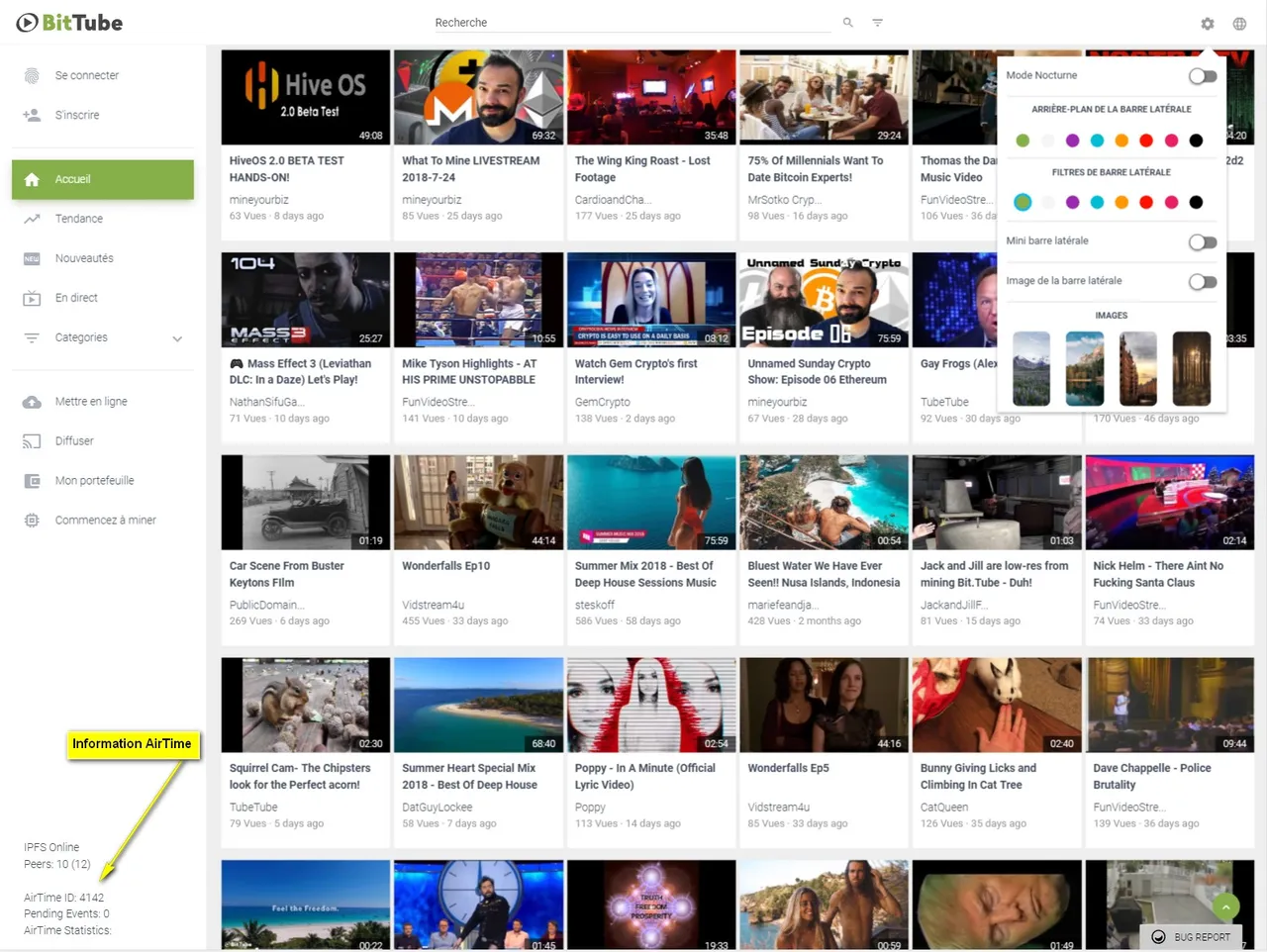Click the BUG REPORT button

click(1191, 937)
